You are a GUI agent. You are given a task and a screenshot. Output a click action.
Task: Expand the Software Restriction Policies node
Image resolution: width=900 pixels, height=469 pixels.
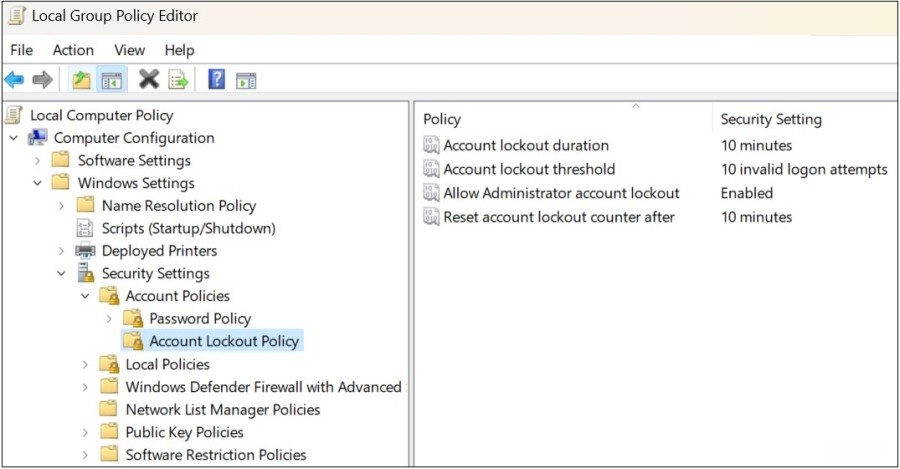pos(85,455)
